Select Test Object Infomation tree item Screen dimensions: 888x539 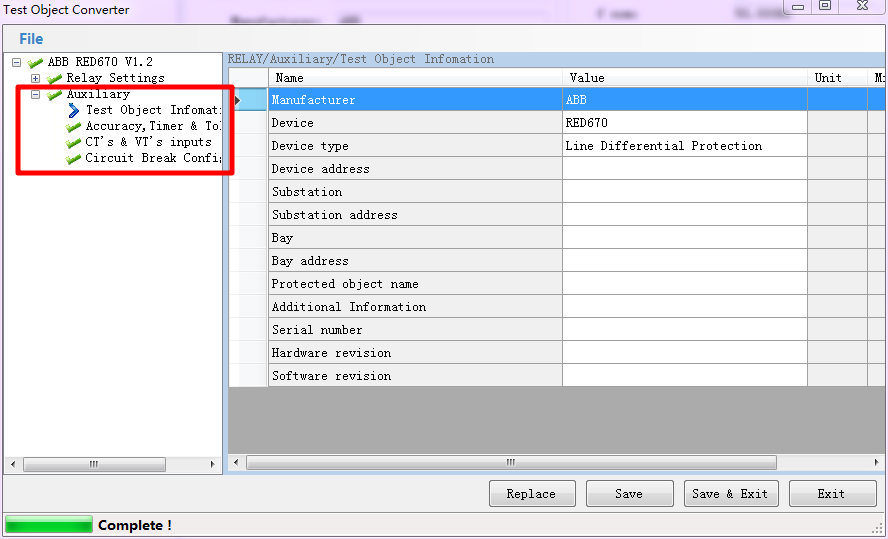click(153, 110)
